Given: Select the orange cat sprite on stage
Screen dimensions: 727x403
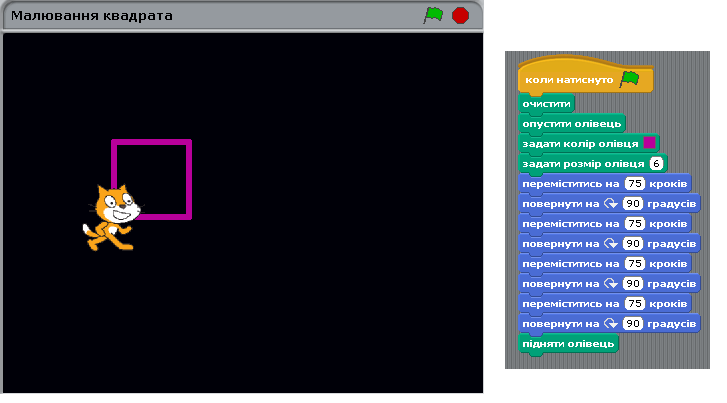Looking at the screenshot, I should (x=112, y=217).
